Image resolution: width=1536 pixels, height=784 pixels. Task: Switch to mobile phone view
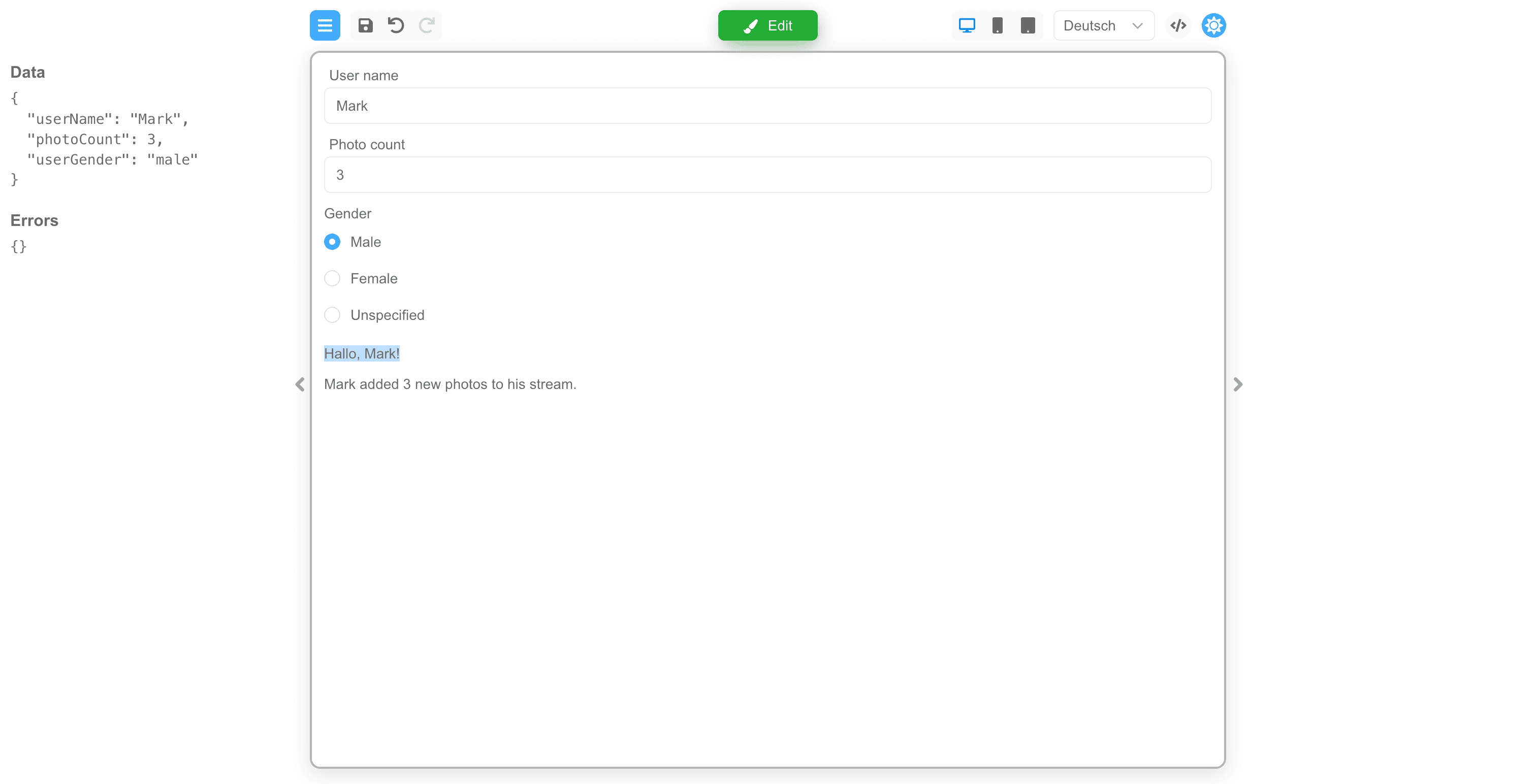(x=997, y=25)
